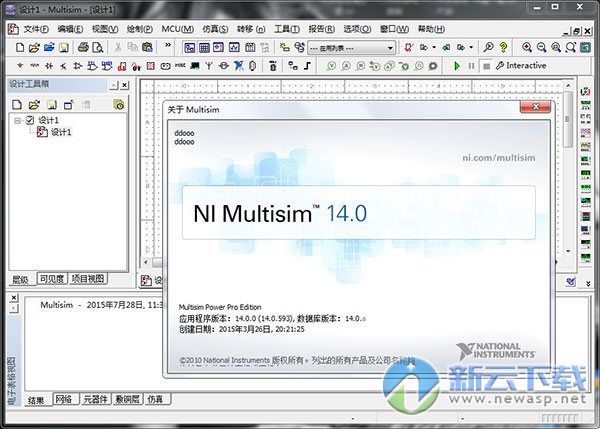Print the circuit using printer icon

83,47
